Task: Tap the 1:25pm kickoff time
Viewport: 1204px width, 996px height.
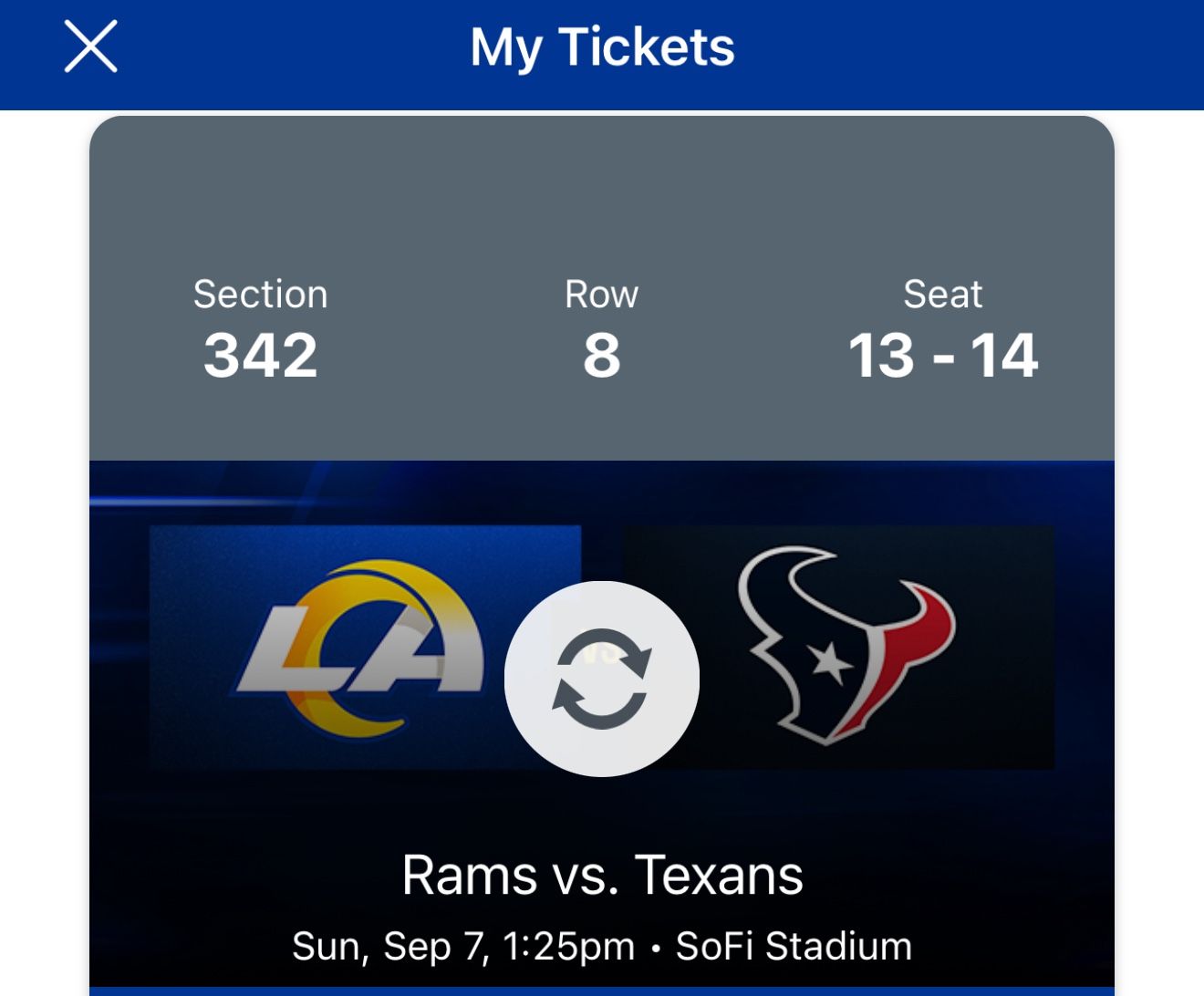Action: [x=568, y=947]
